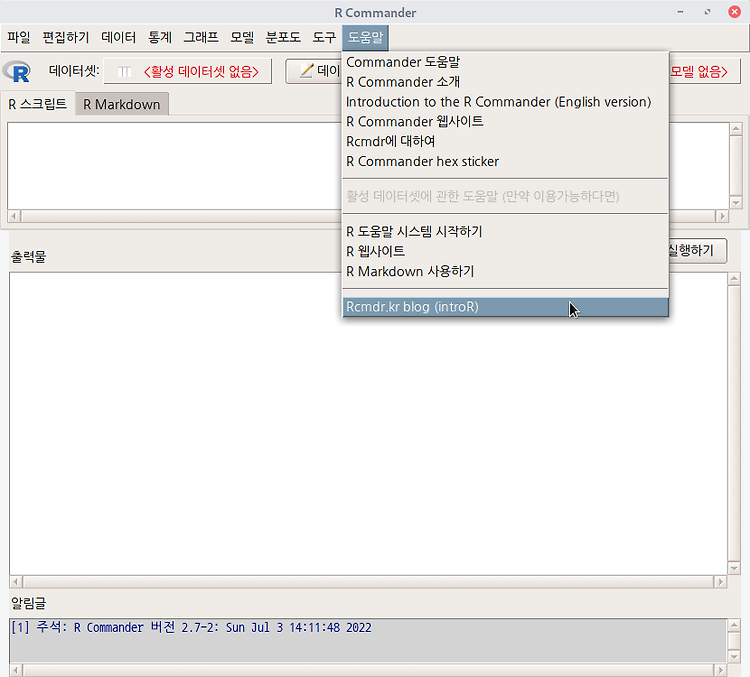Open the 그래프 menu
This screenshot has width=750, height=677.
[201, 37]
